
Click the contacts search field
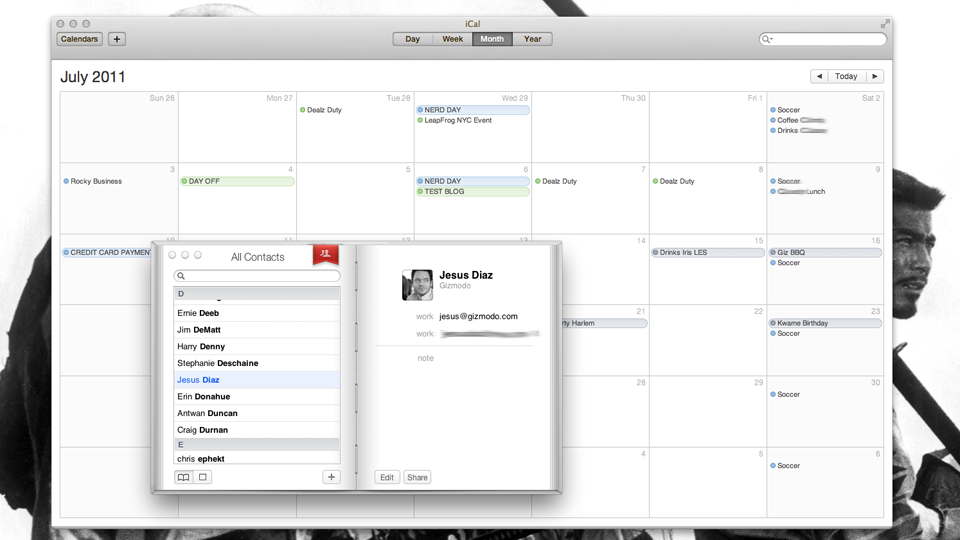pos(257,276)
